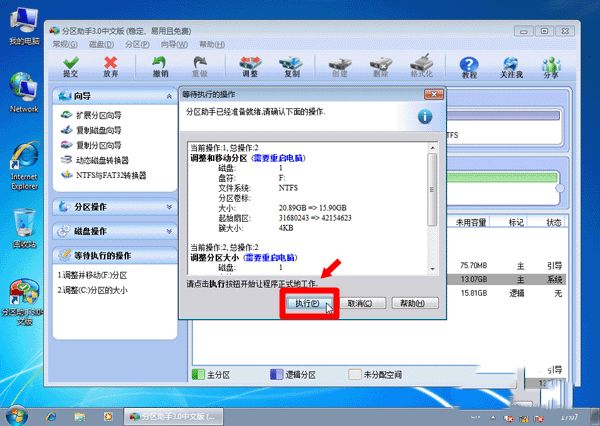Select the partition row showing 75.70MB
The image size is (600, 426).
pos(506,266)
